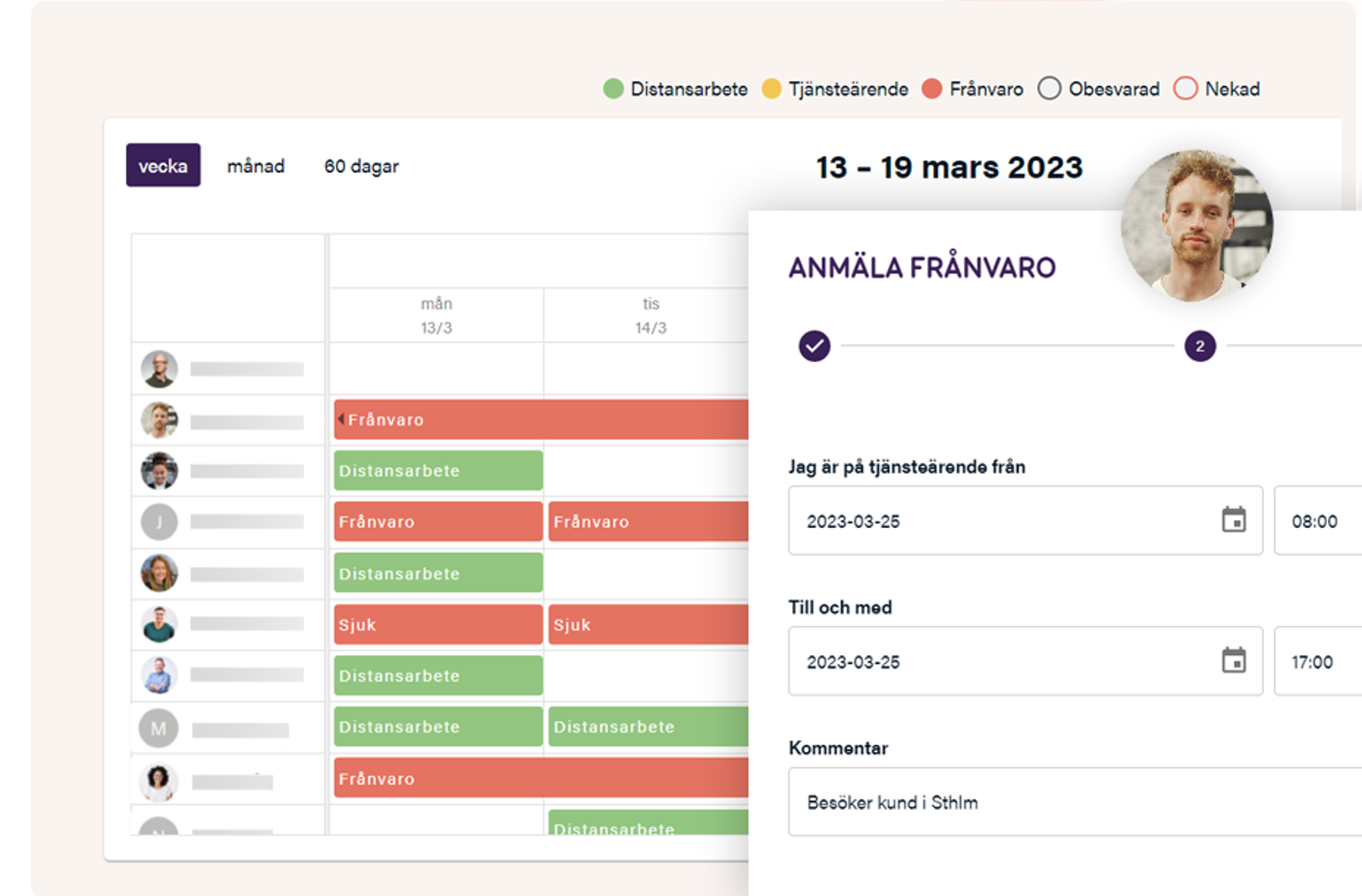Toggle the Distansarbete green legend filter

click(614, 89)
